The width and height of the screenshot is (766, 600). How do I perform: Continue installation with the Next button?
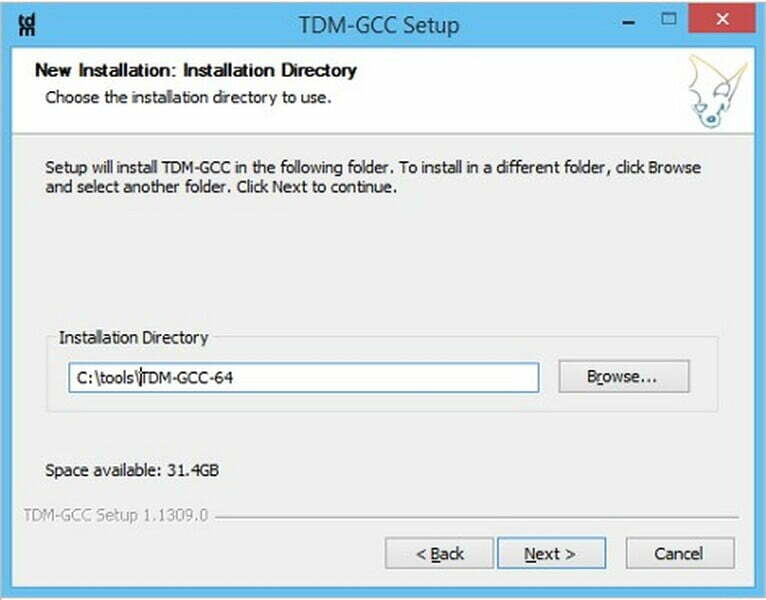click(552, 553)
